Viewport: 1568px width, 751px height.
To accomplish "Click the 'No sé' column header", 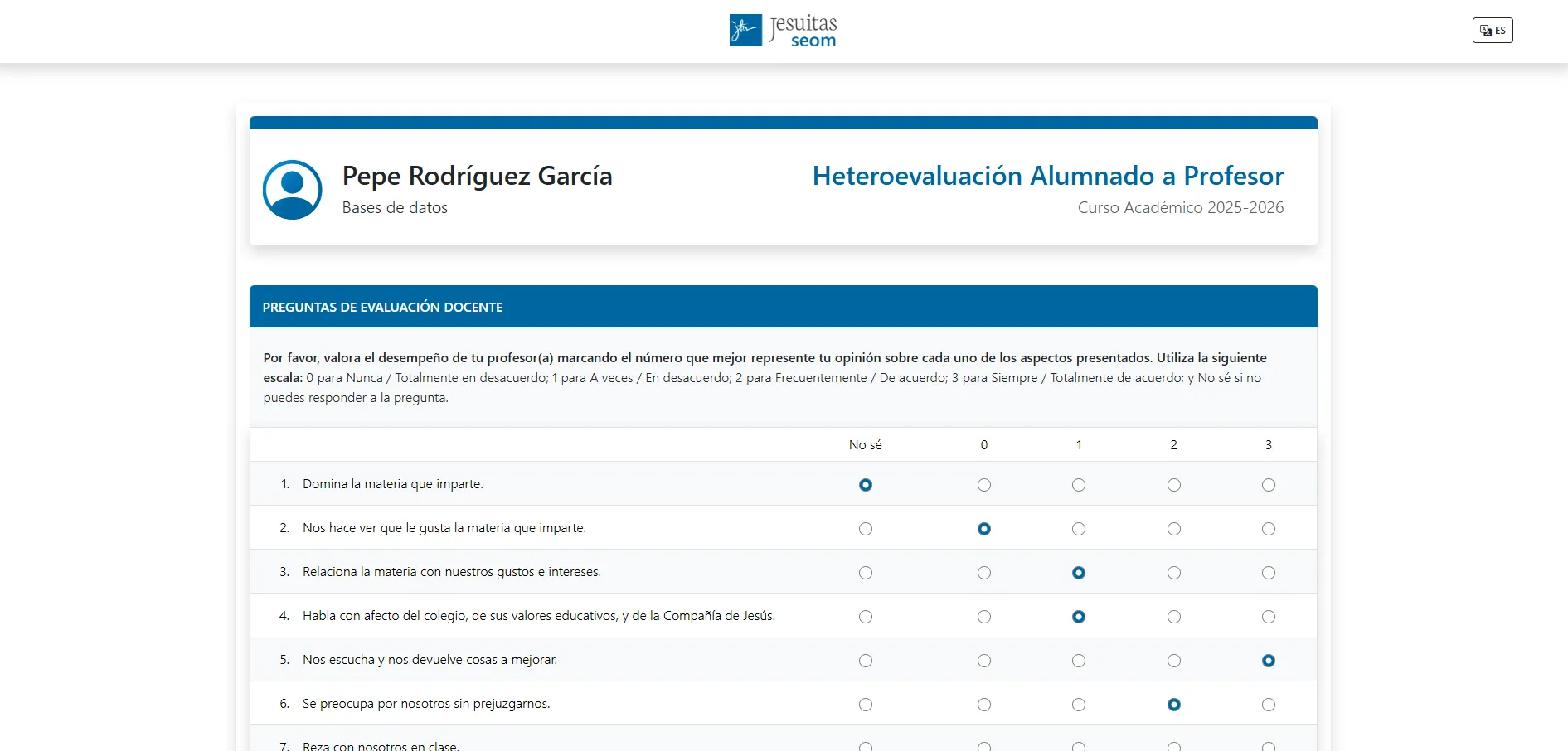I will tap(866, 445).
